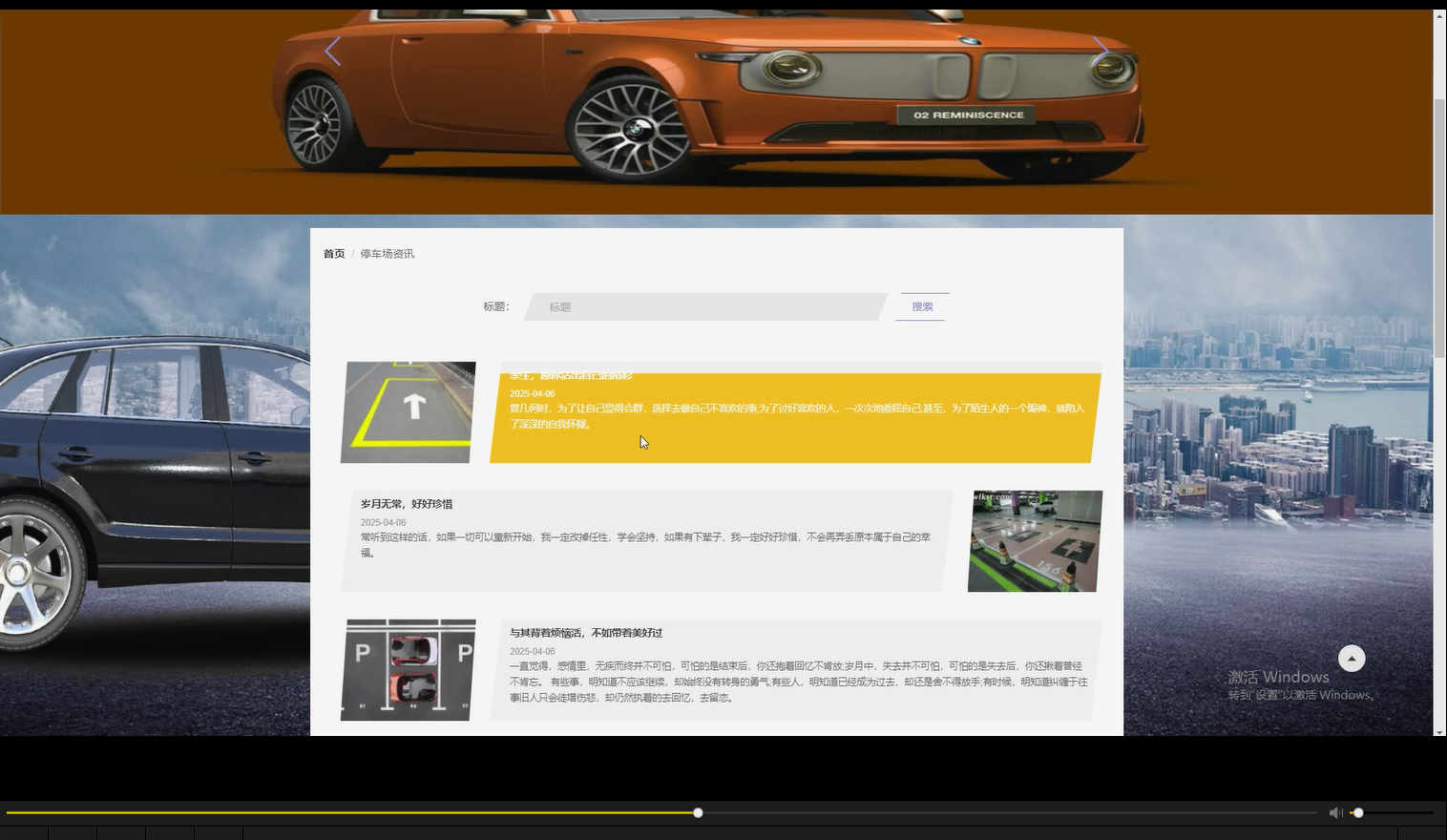Click the 搜索 search button
Screen dimensions: 1447x840
pos(922,306)
